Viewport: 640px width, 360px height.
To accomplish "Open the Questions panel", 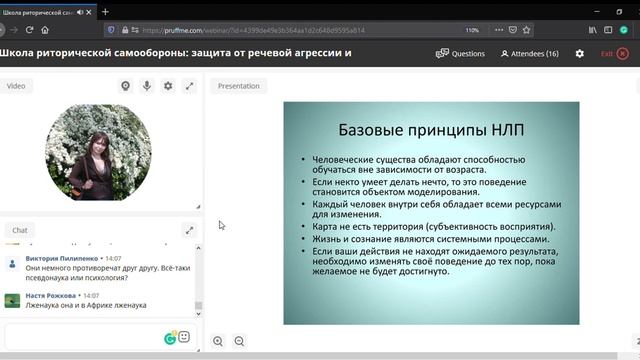I will click(x=460, y=53).
